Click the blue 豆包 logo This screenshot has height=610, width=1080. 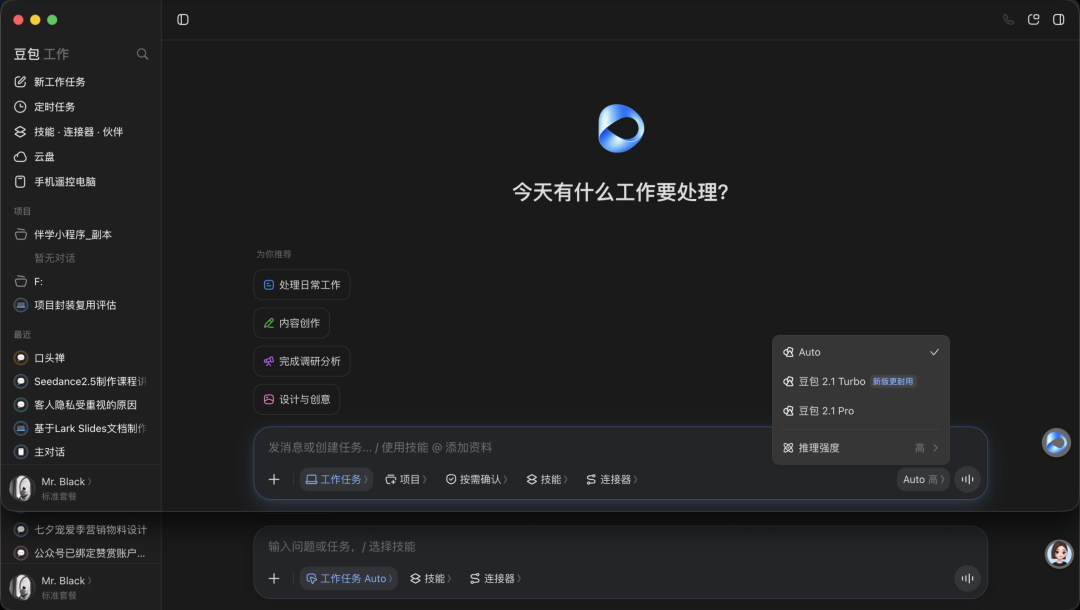coord(621,129)
